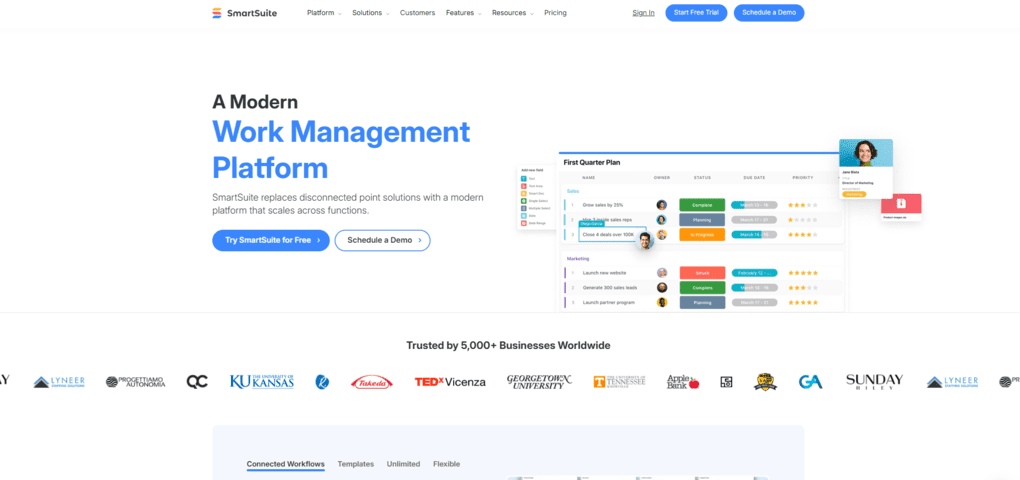Switch to the Unlimited tab
This screenshot has width=1020, height=480.
(x=403, y=464)
